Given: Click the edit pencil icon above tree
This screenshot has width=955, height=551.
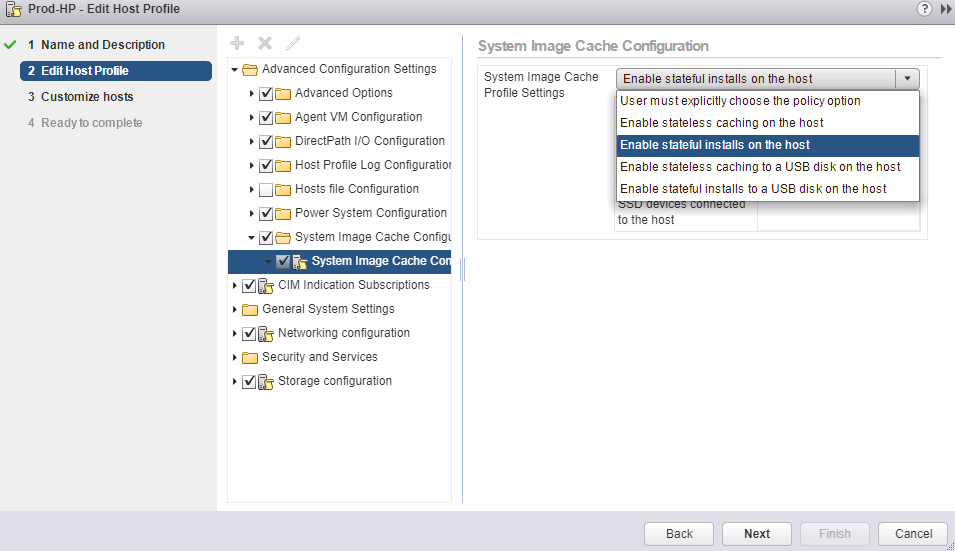Looking at the screenshot, I should (293, 43).
